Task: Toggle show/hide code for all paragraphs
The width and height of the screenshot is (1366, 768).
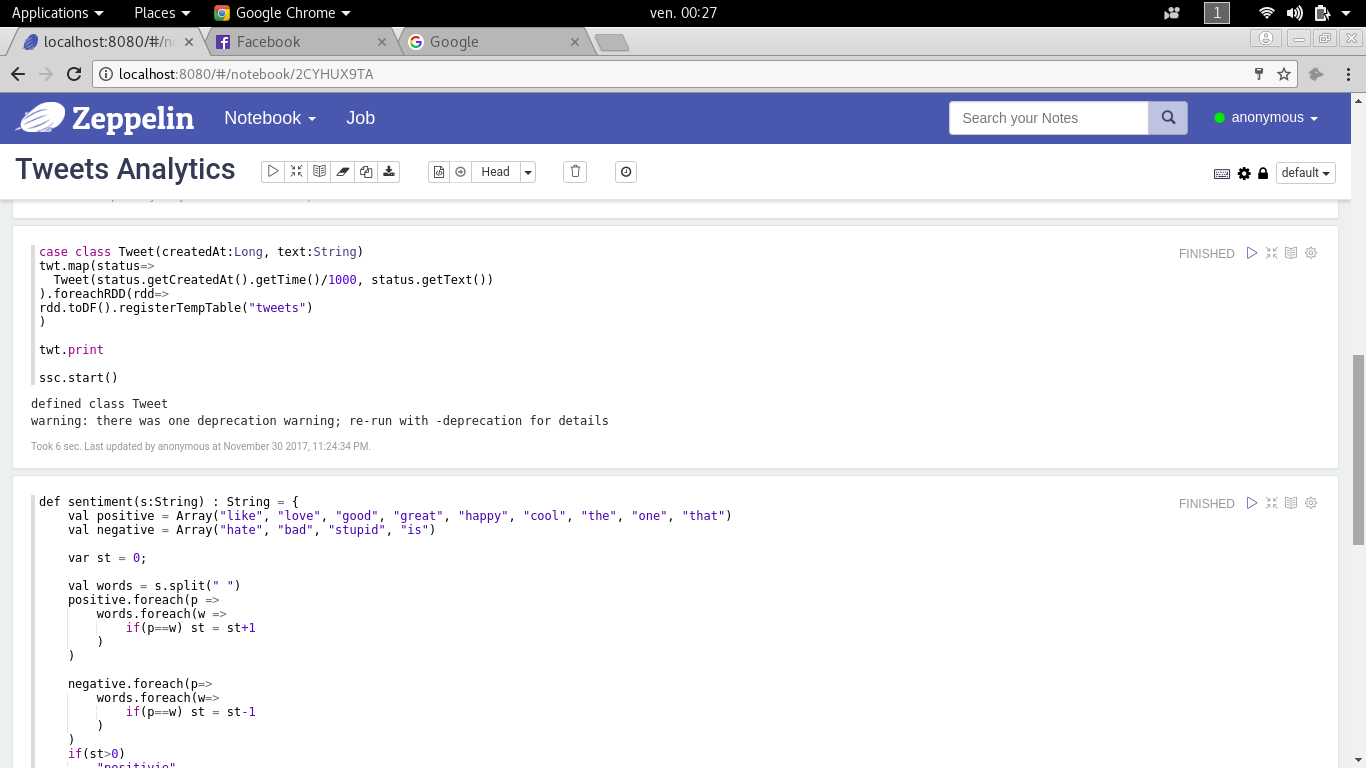Action: [296, 172]
